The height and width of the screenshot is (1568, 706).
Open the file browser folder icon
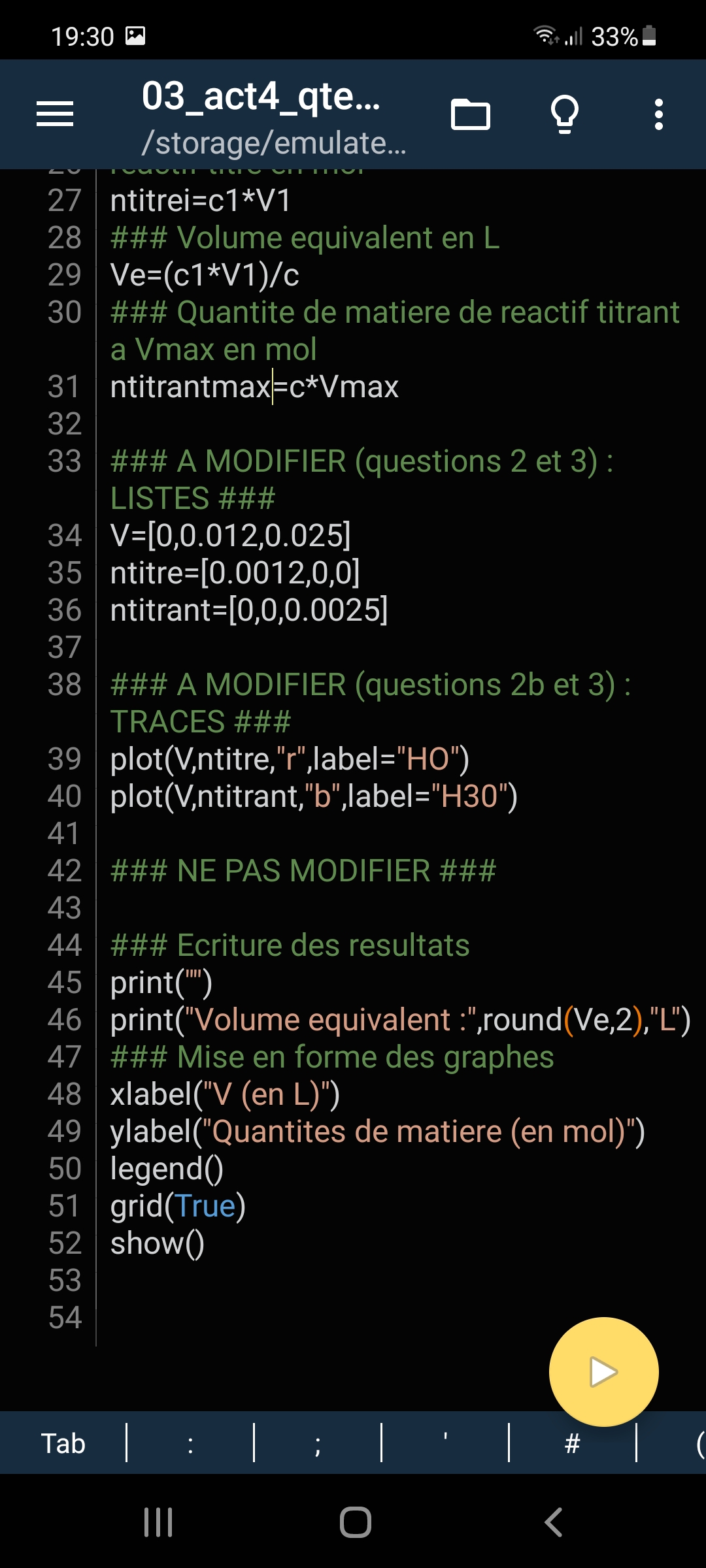click(470, 115)
